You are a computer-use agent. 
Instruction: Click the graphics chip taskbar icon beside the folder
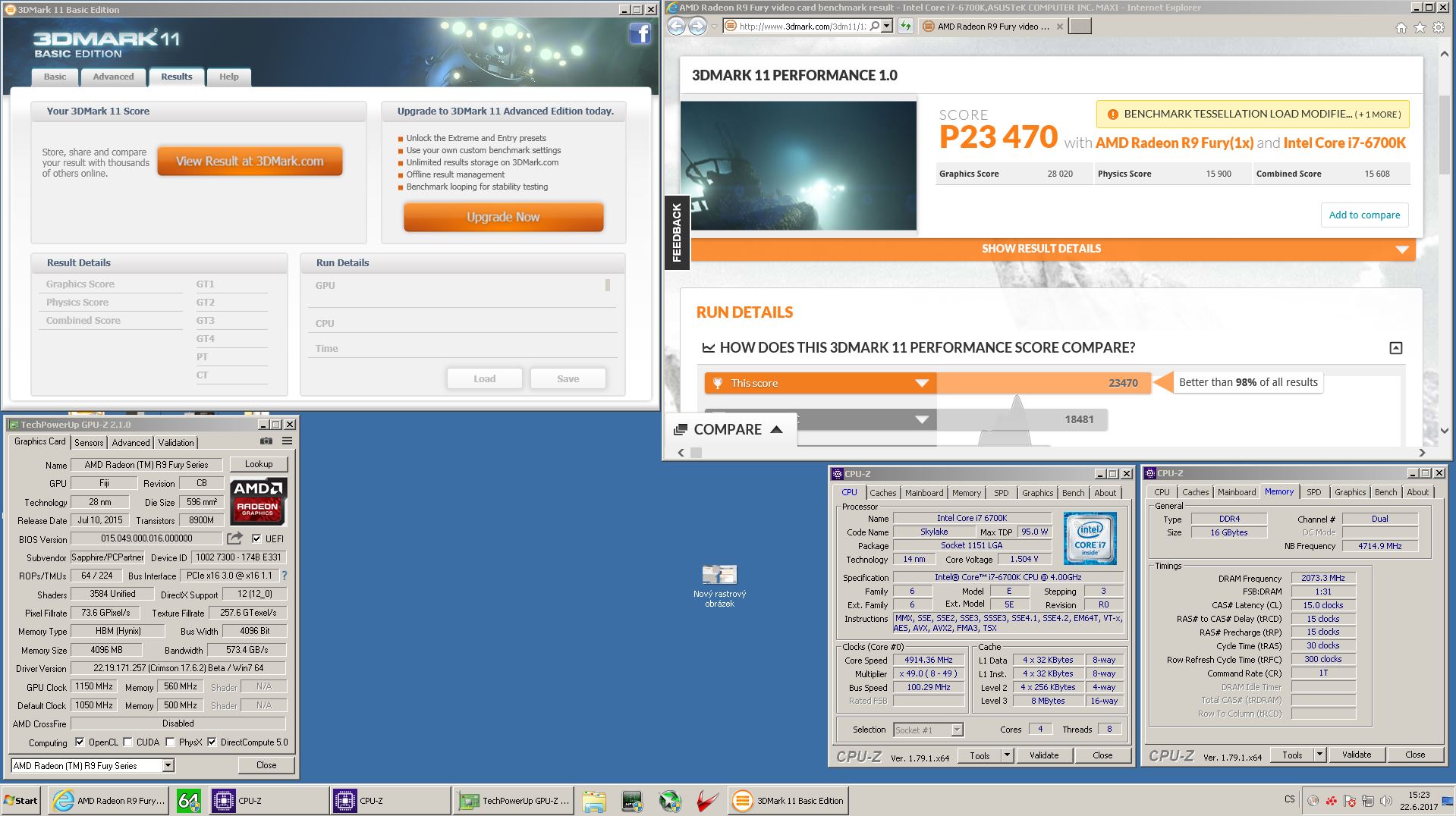click(632, 800)
